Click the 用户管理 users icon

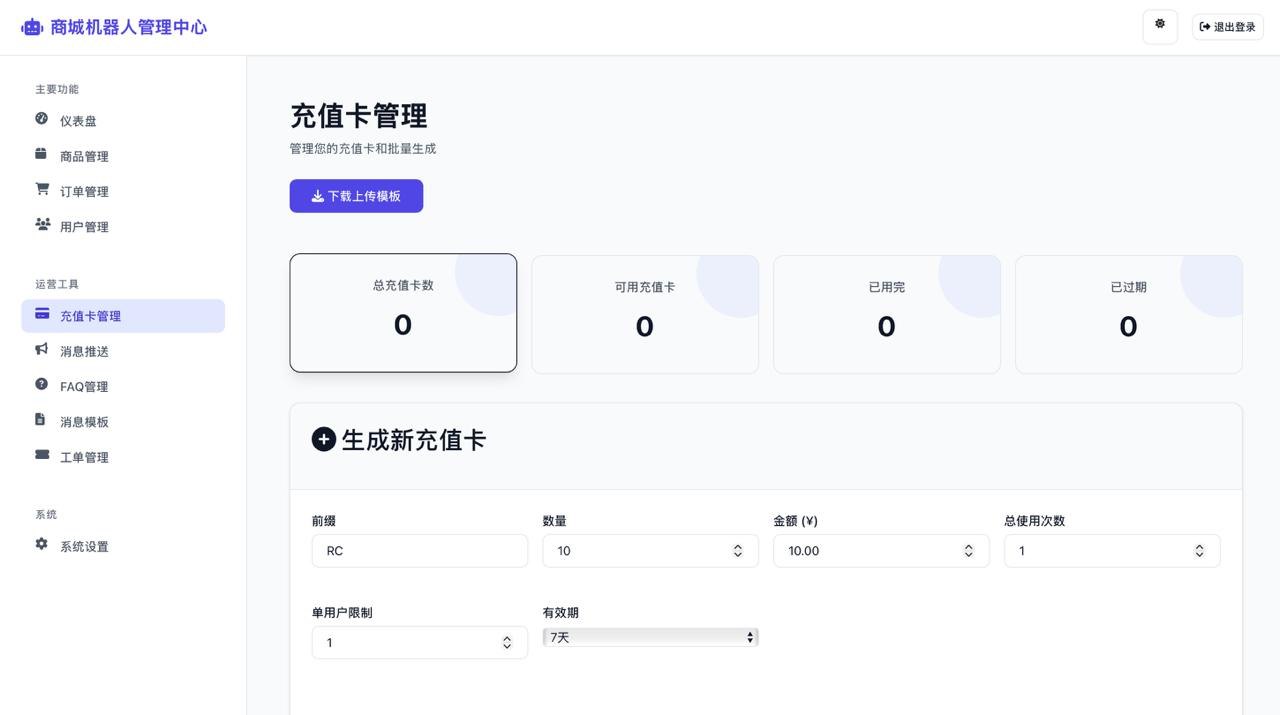[41, 224]
